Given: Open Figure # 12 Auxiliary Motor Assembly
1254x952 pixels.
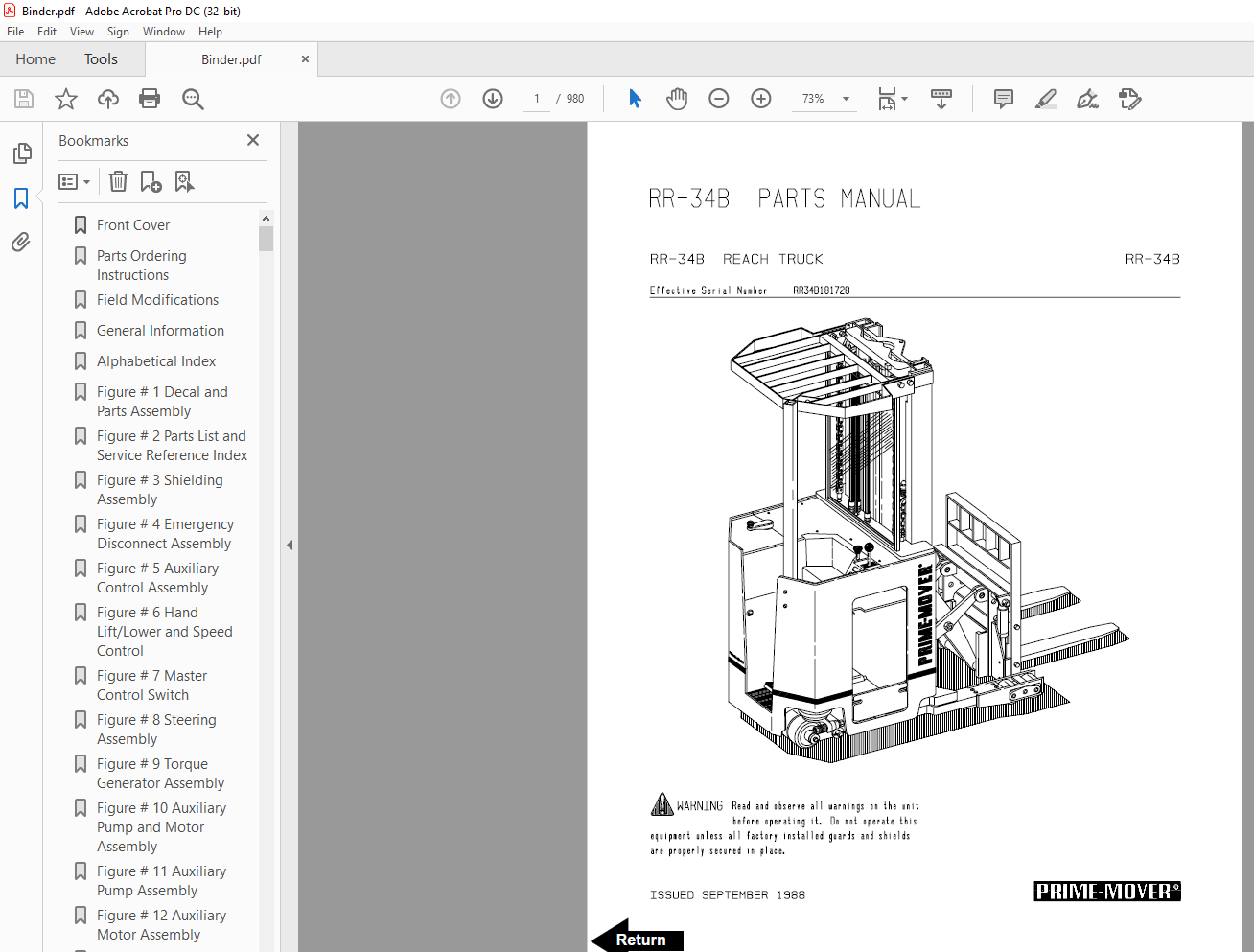Looking at the screenshot, I should pos(161,925).
